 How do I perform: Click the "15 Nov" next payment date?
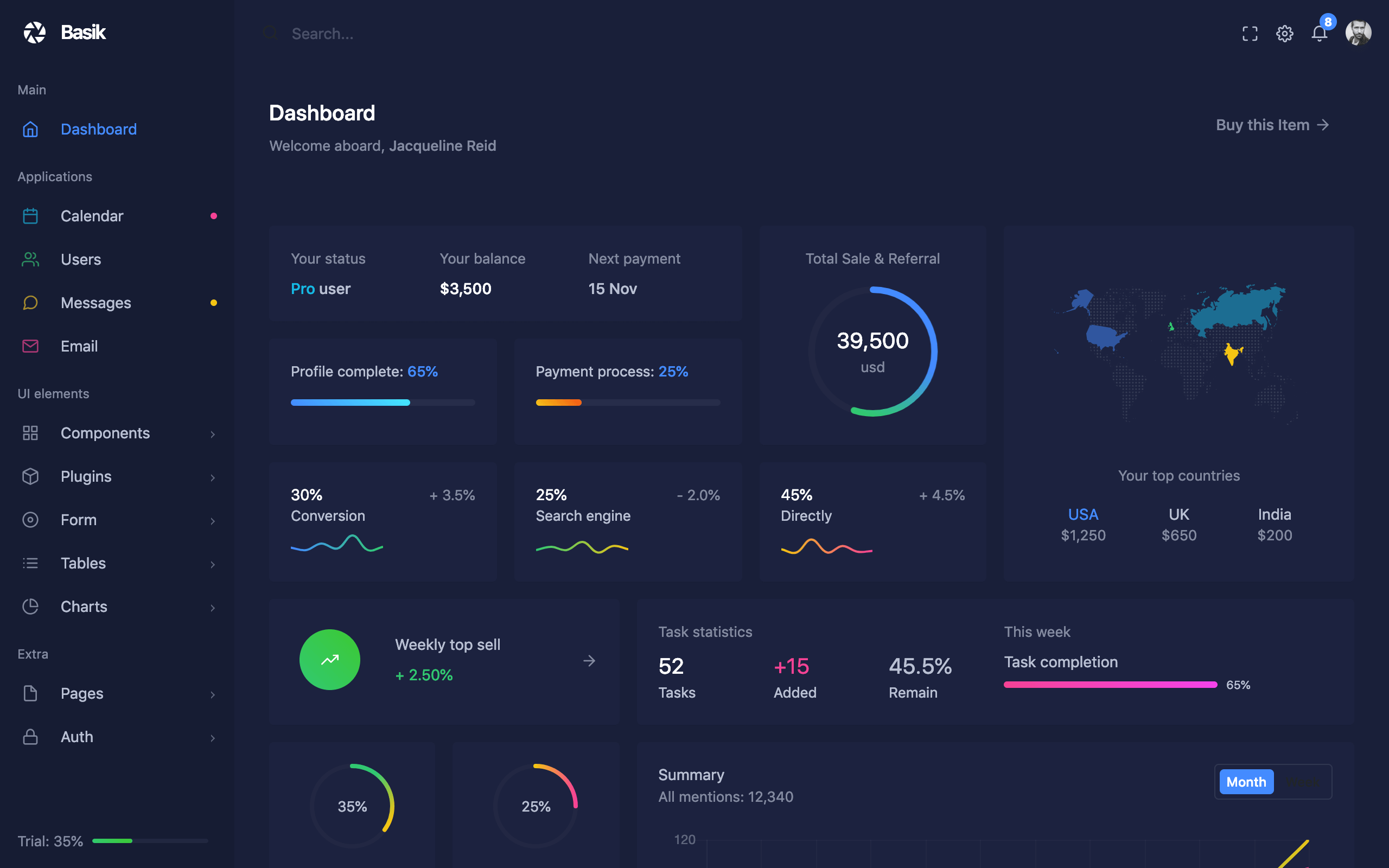[x=613, y=288]
